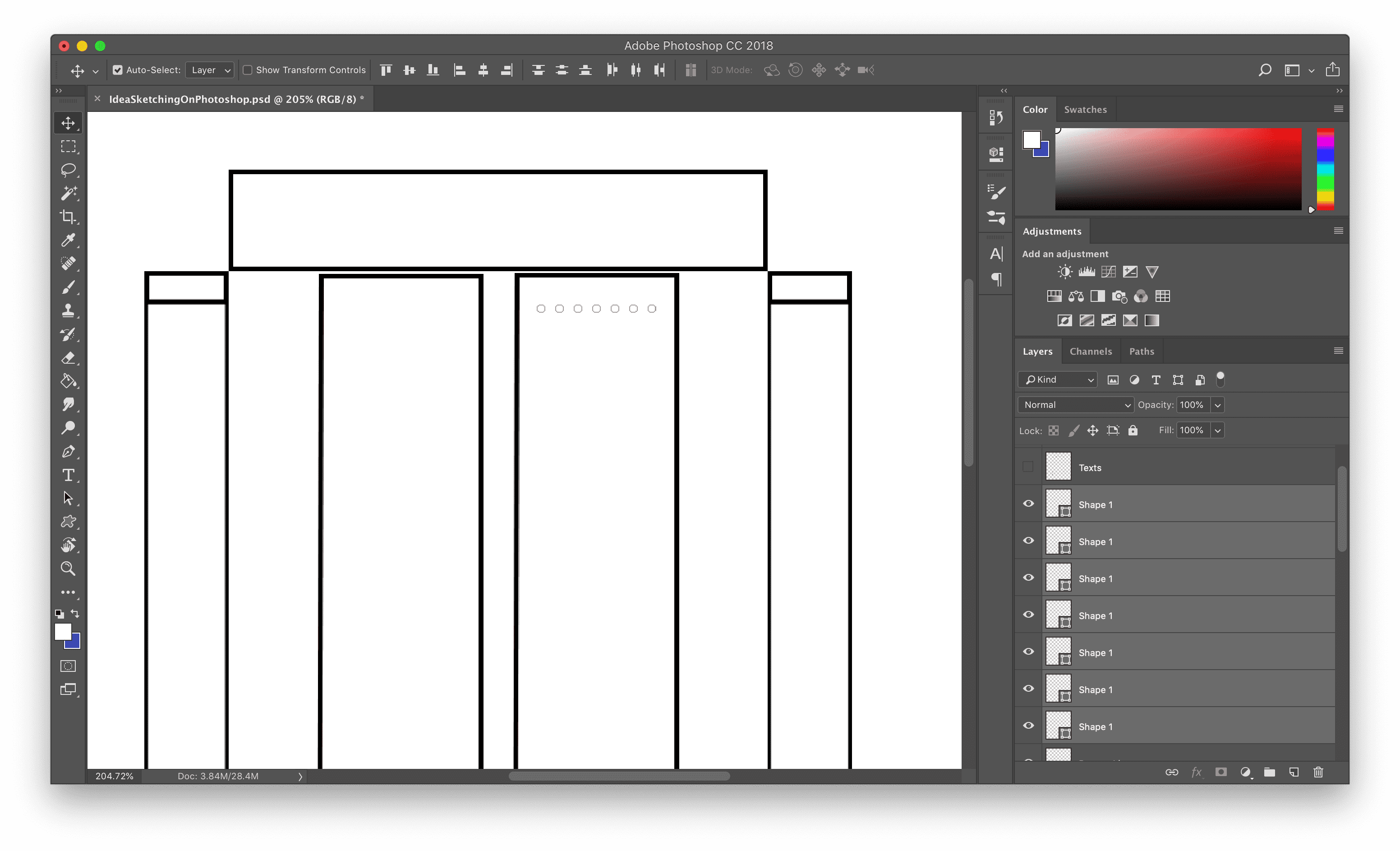
Task: Hide the third Shape 1 layer
Action: [x=1028, y=578]
